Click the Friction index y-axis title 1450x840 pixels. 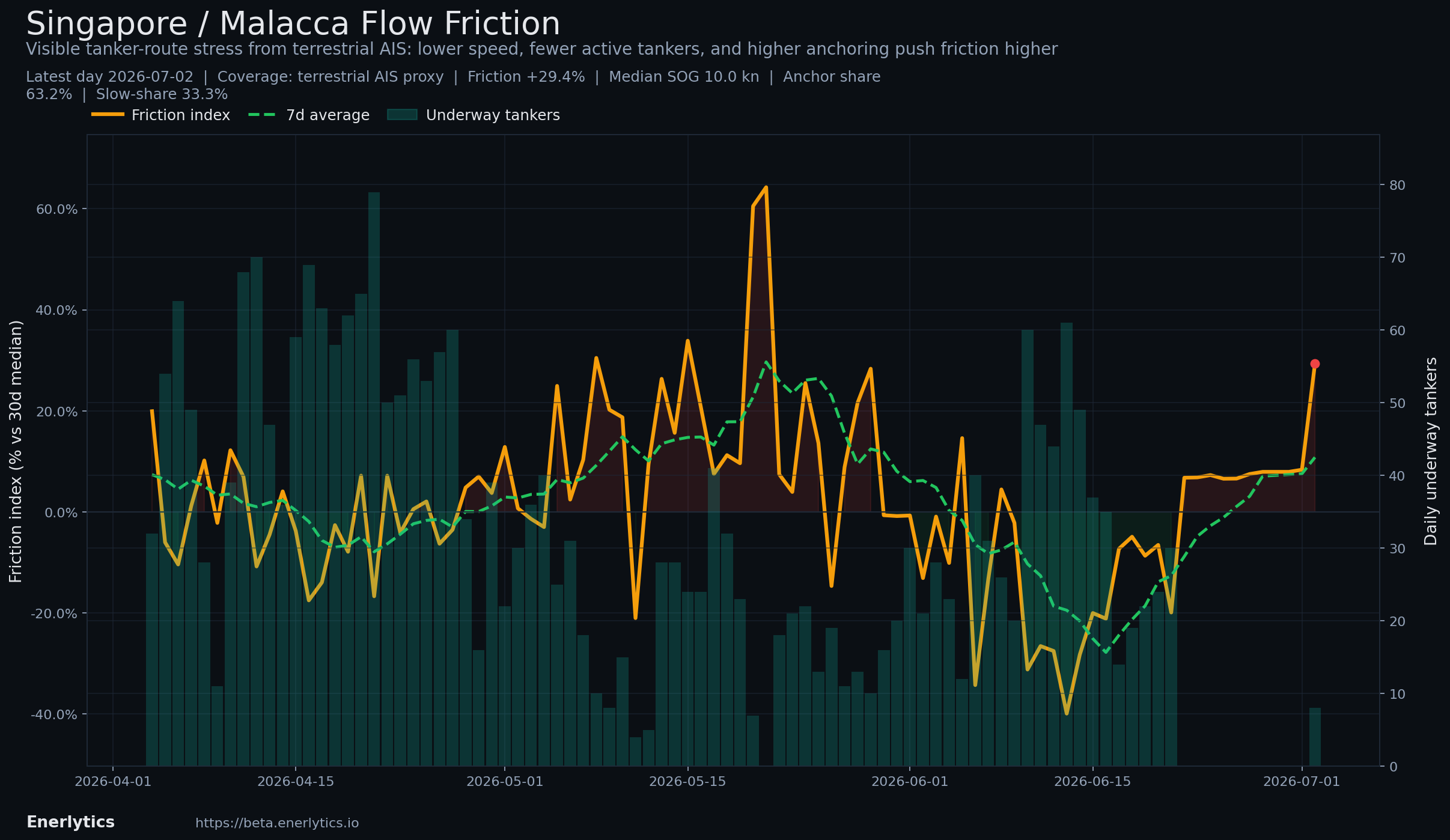click(16, 451)
